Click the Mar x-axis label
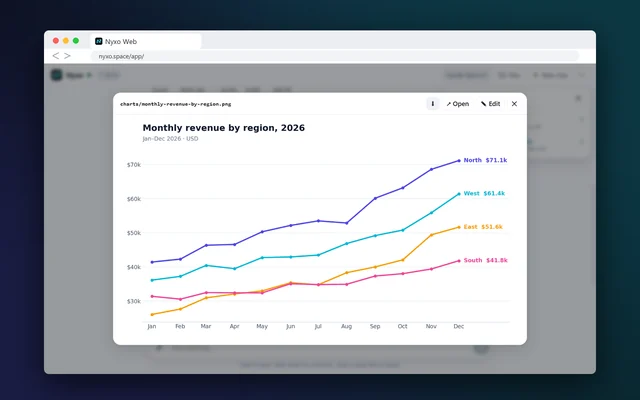 (x=206, y=326)
